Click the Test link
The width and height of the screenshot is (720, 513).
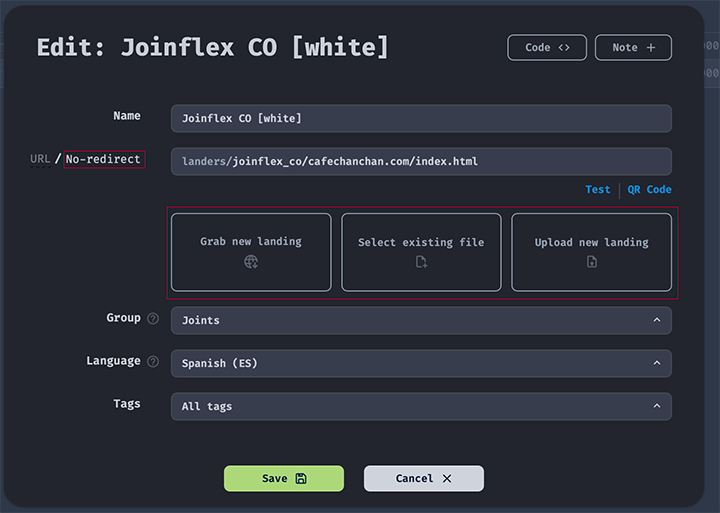click(597, 190)
